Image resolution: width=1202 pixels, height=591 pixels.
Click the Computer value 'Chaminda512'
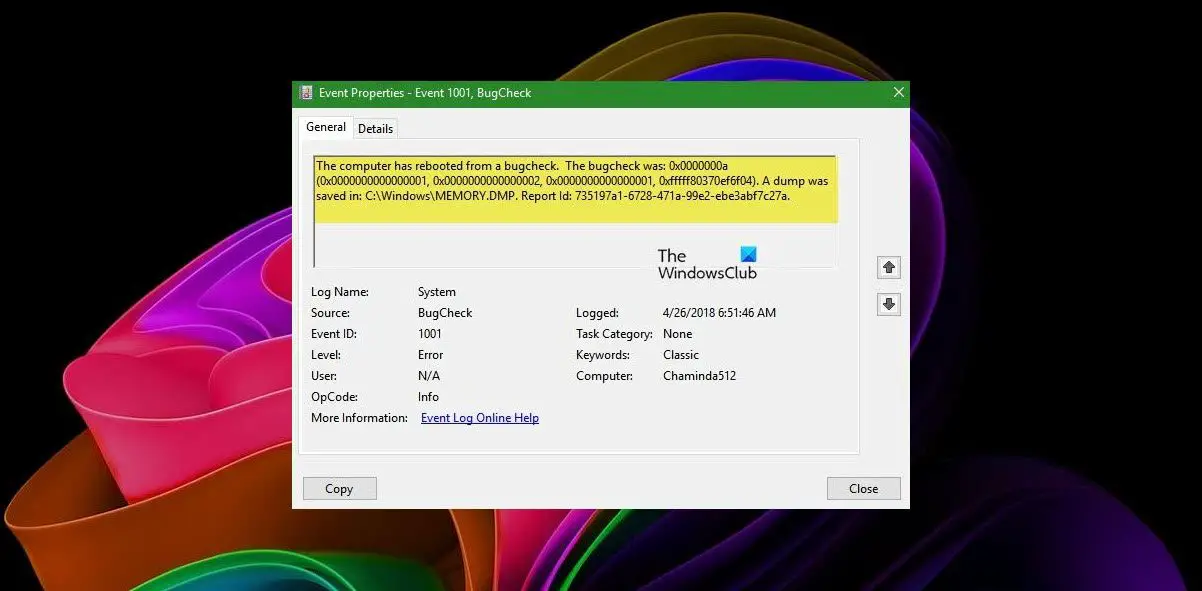(699, 376)
